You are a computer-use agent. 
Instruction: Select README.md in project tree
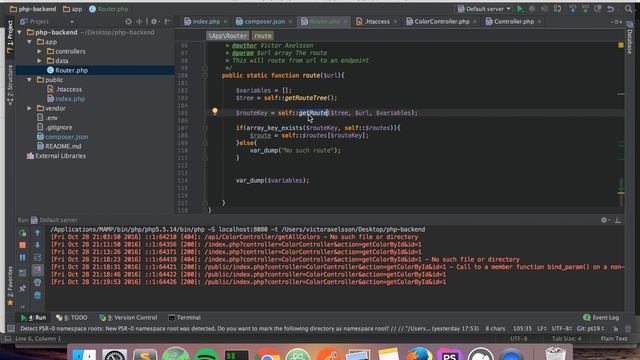(x=63, y=146)
